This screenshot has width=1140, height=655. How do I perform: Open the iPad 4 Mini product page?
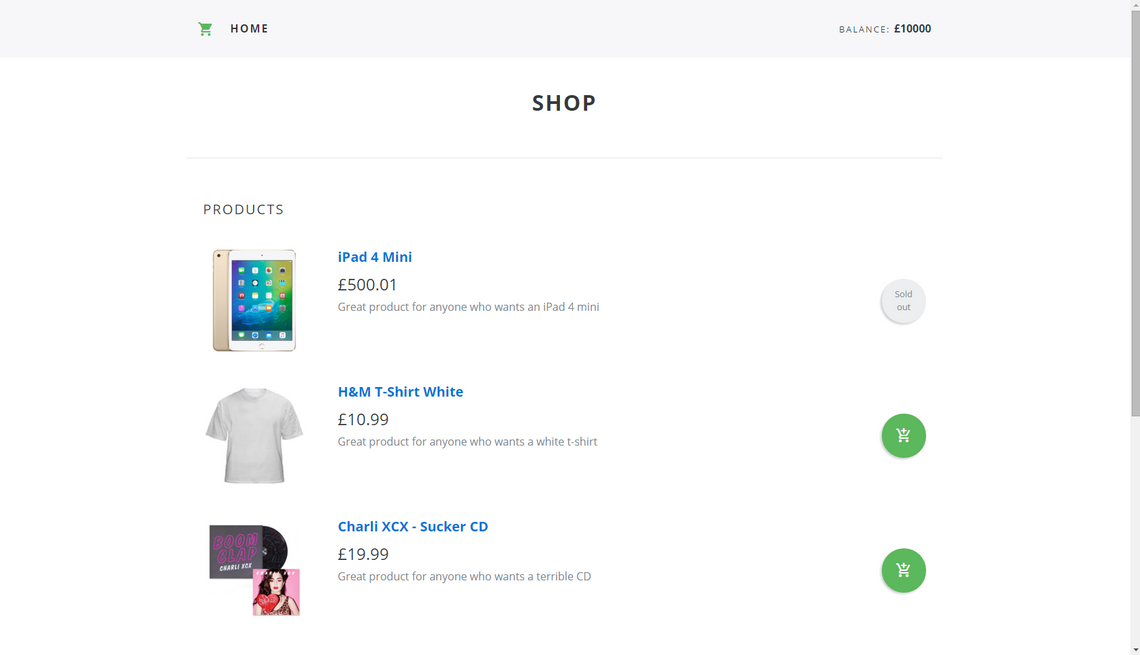point(375,257)
